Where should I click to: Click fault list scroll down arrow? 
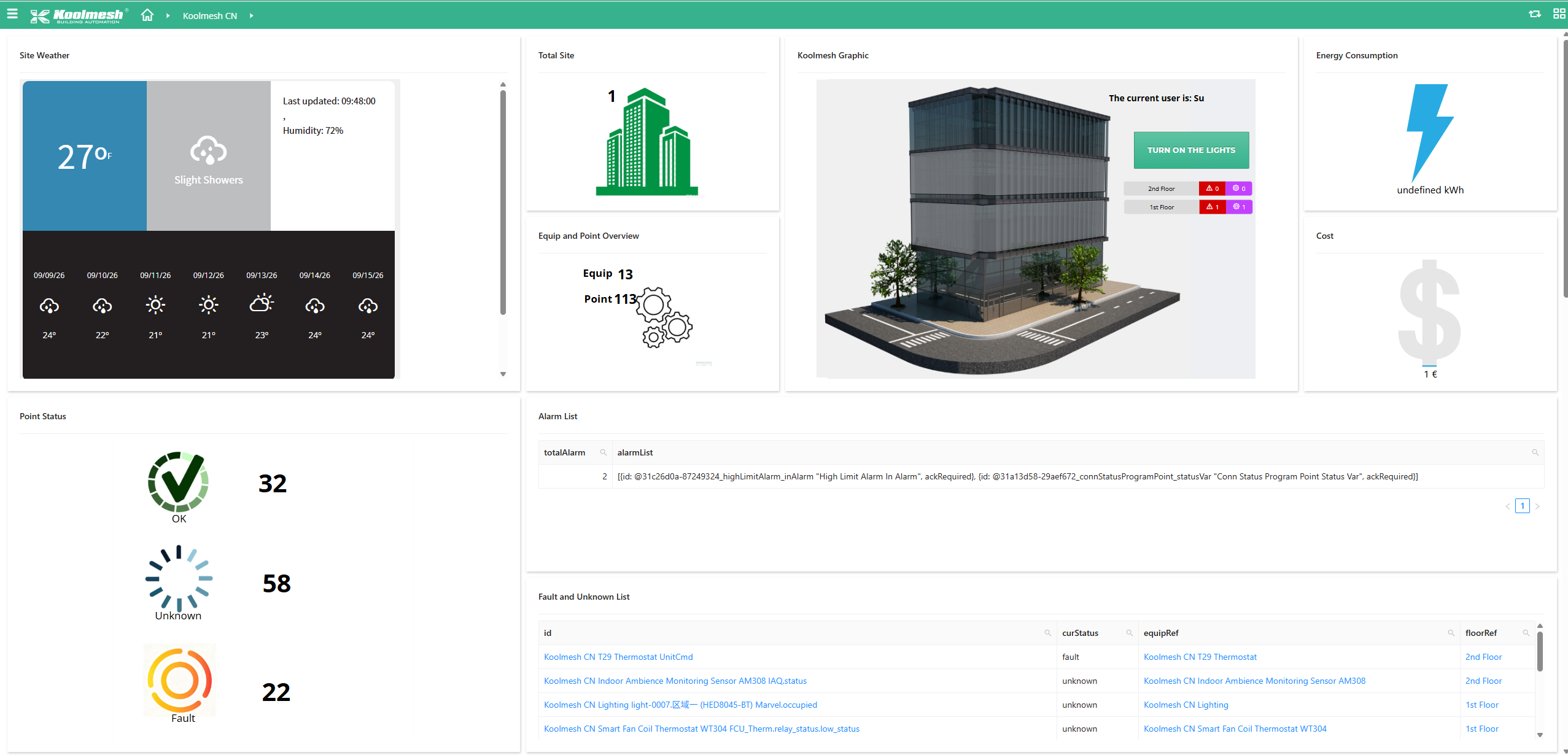pyautogui.click(x=1540, y=735)
